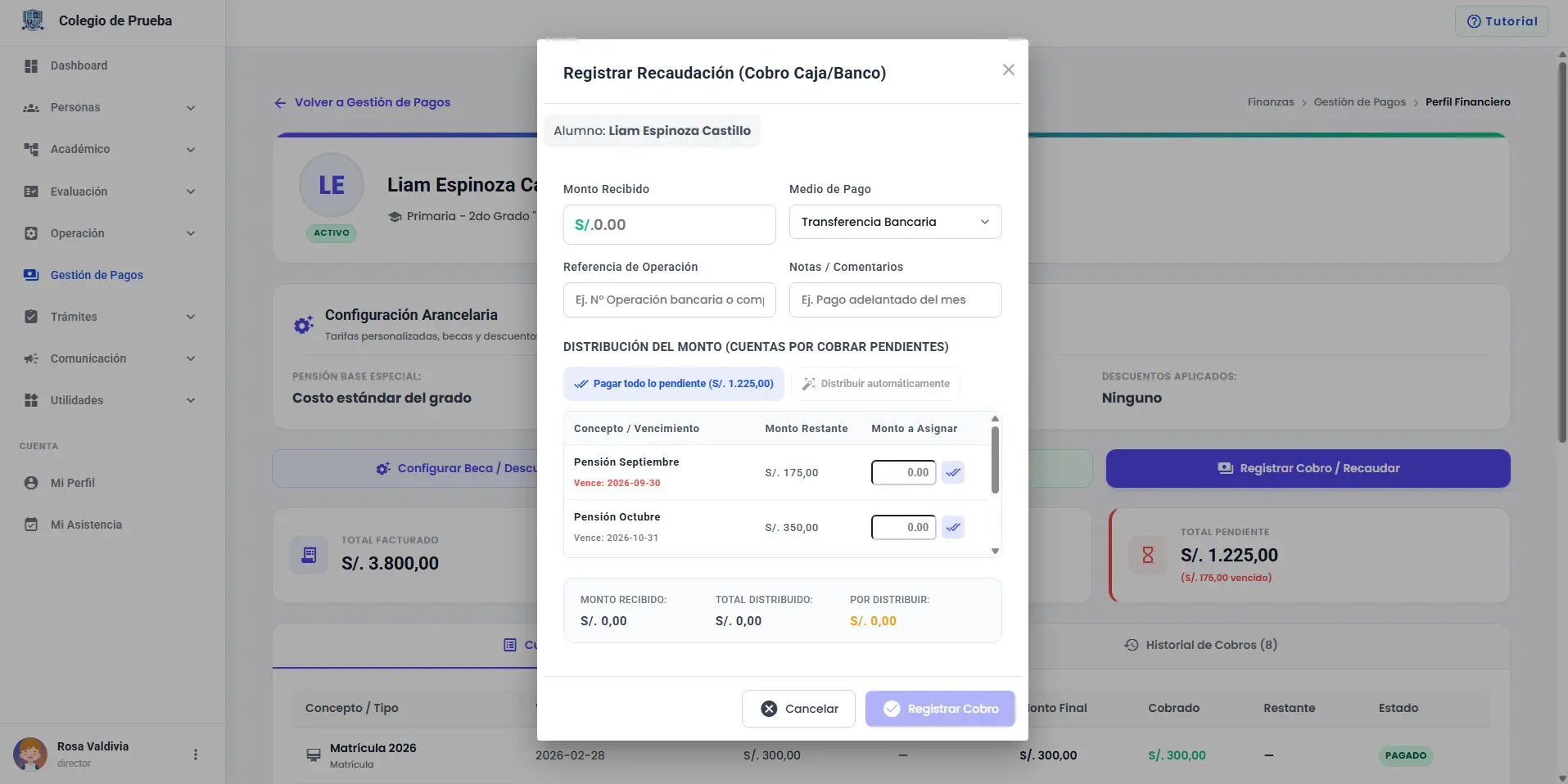Viewport: 1568px width, 784px height.
Task: Click amount field for Pensión Septiembre
Action: [x=903, y=472]
